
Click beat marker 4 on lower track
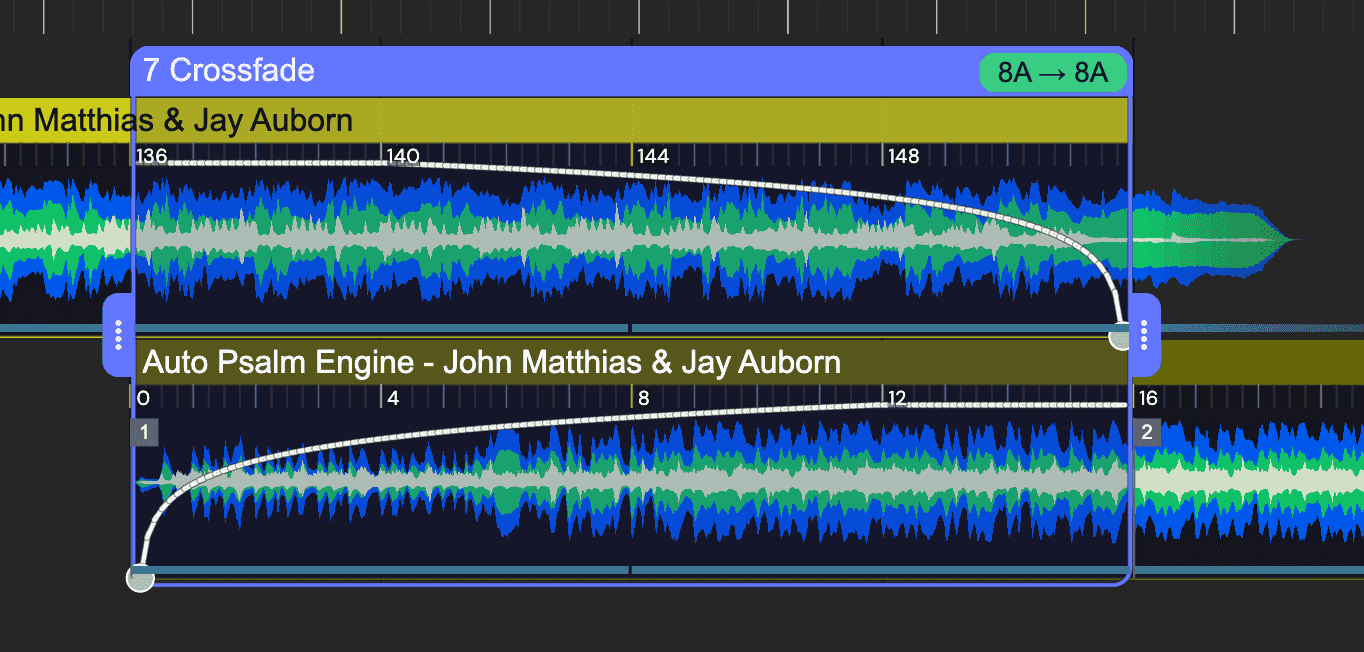click(393, 399)
